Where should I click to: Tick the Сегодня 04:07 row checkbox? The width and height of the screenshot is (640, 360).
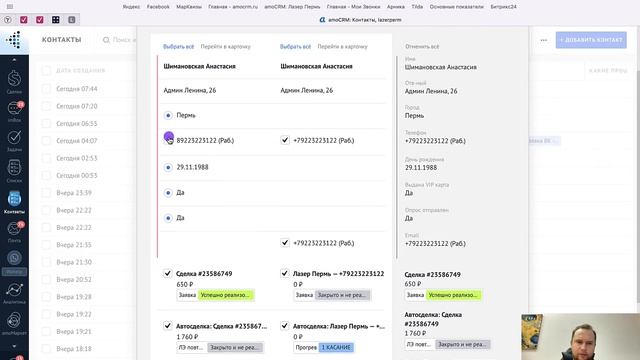[x=47, y=141]
